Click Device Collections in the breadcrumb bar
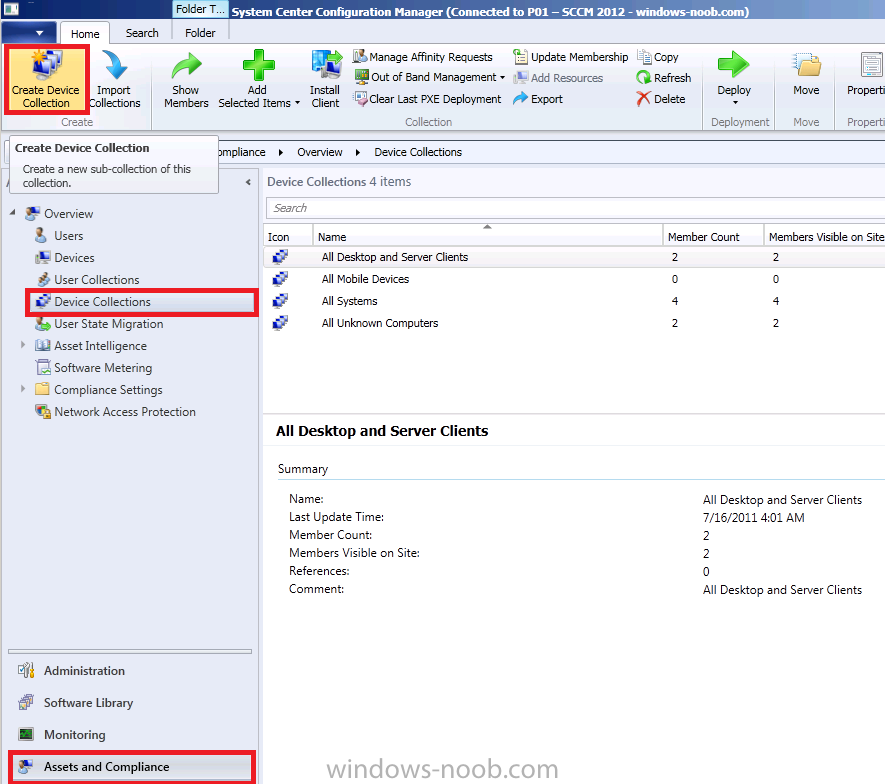 point(418,152)
